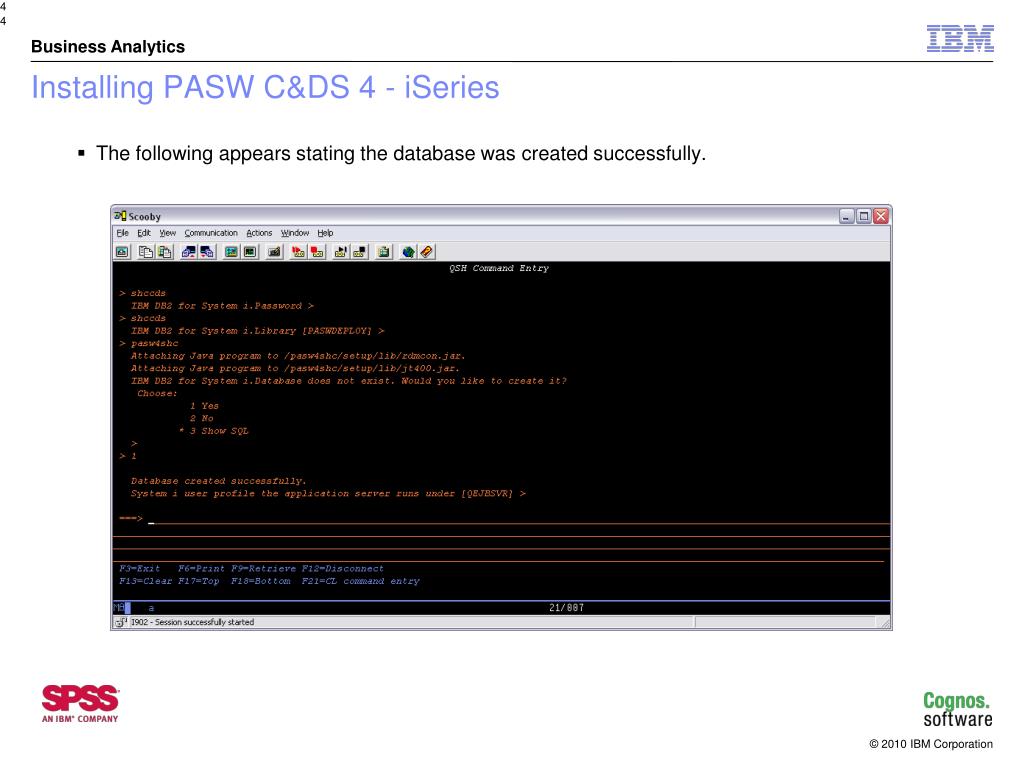Click the '1 Yes' option text

click(204, 406)
